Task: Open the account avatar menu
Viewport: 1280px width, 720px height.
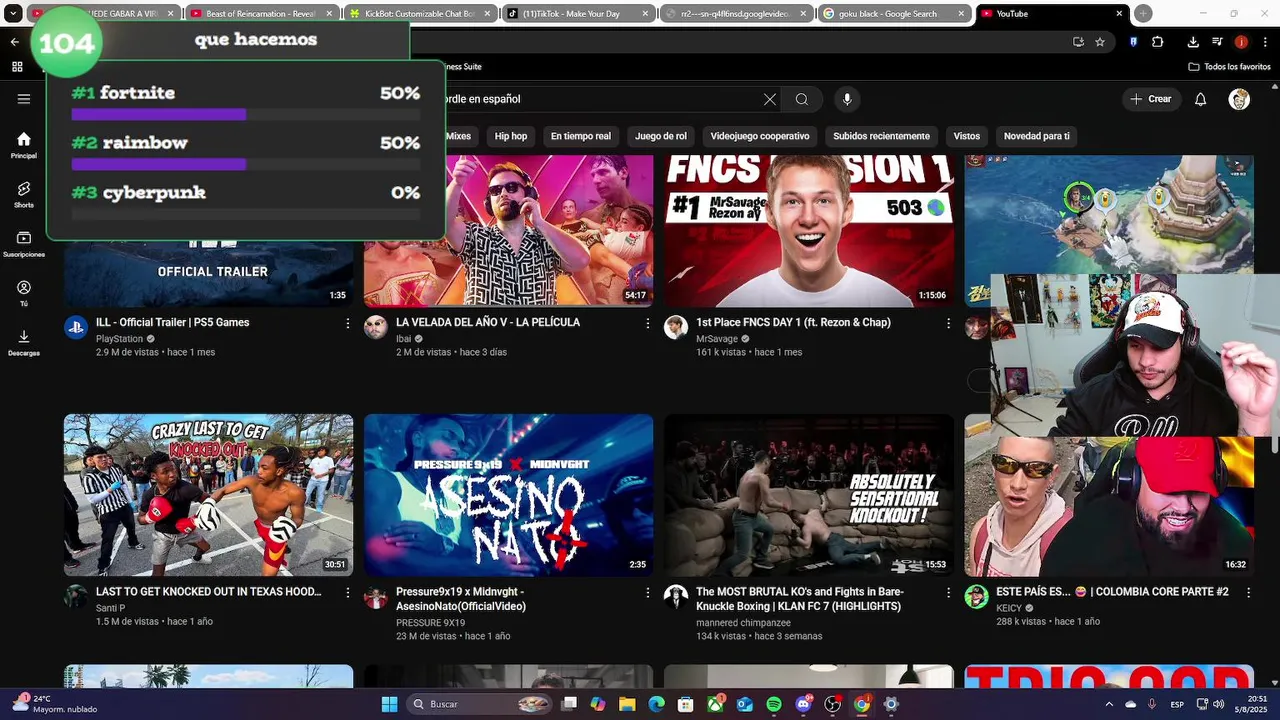Action: 1239,99
